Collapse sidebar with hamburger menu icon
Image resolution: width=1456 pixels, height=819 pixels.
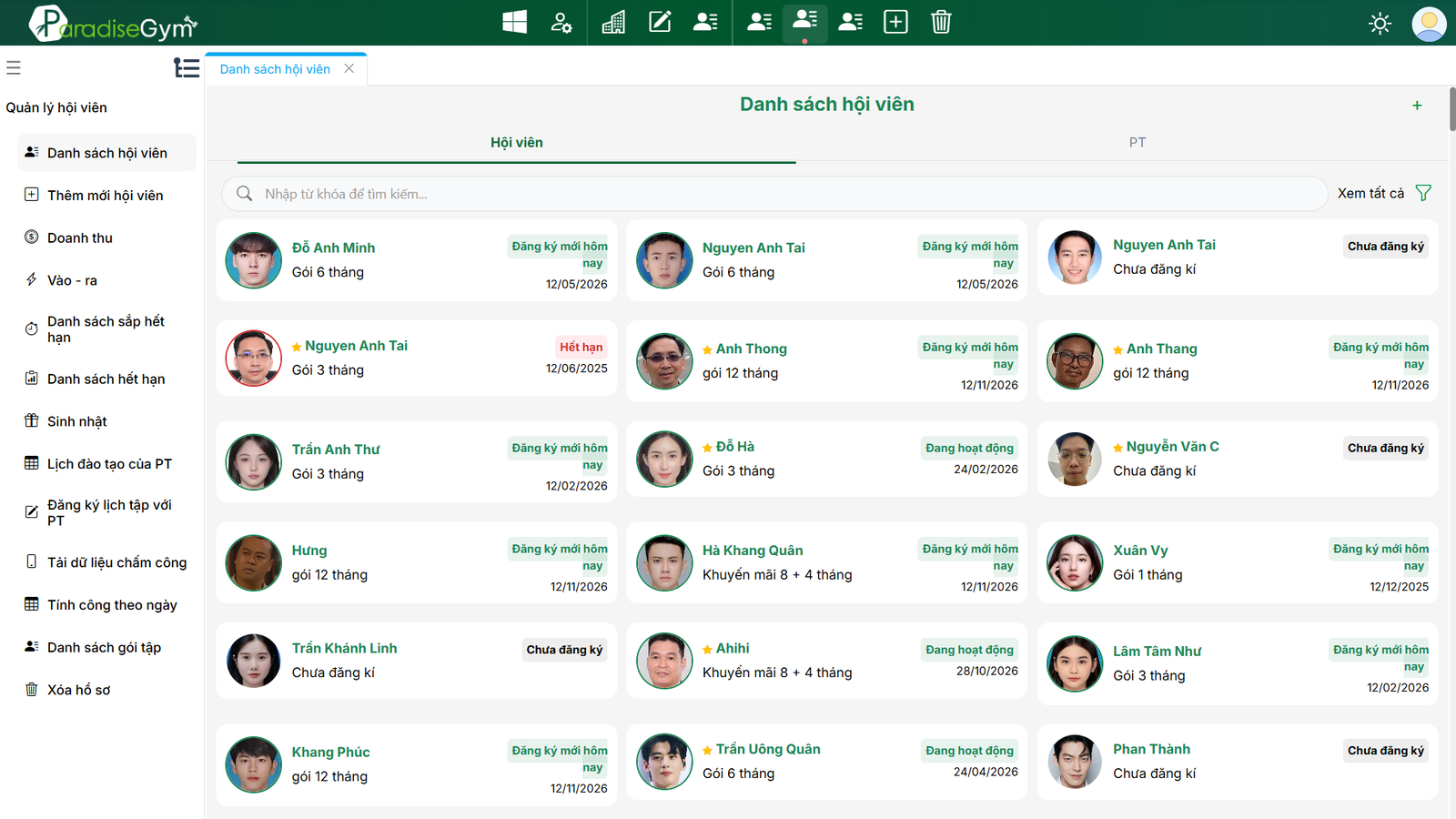[14, 67]
